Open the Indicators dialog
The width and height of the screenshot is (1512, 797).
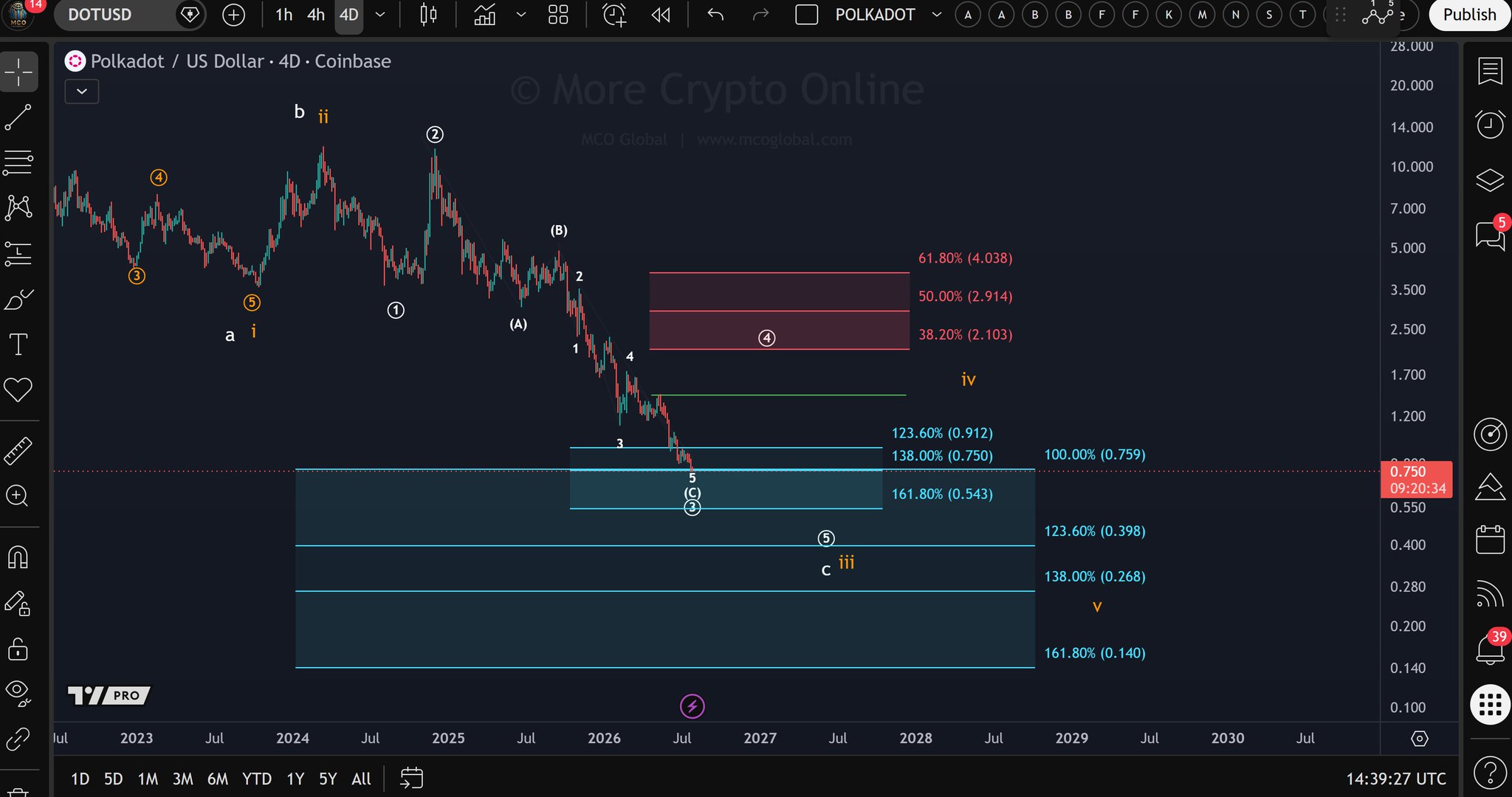pos(485,15)
